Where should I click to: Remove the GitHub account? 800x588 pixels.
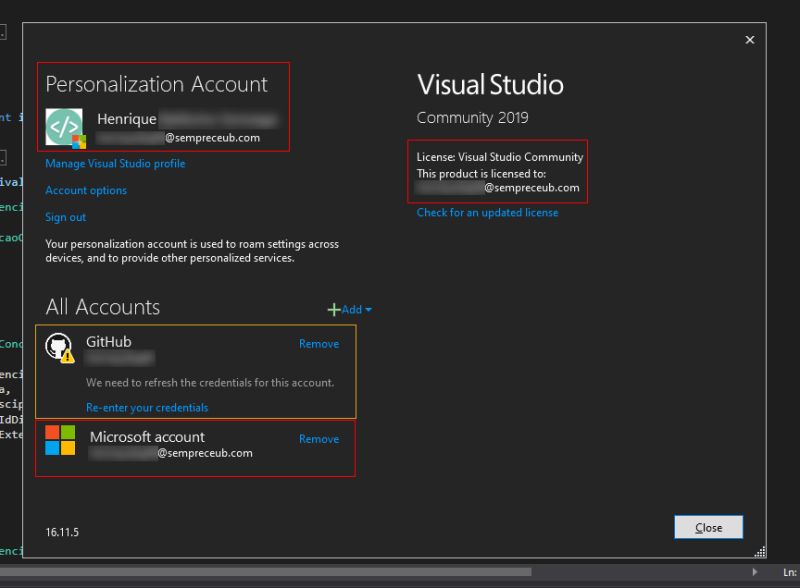pyautogui.click(x=319, y=344)
